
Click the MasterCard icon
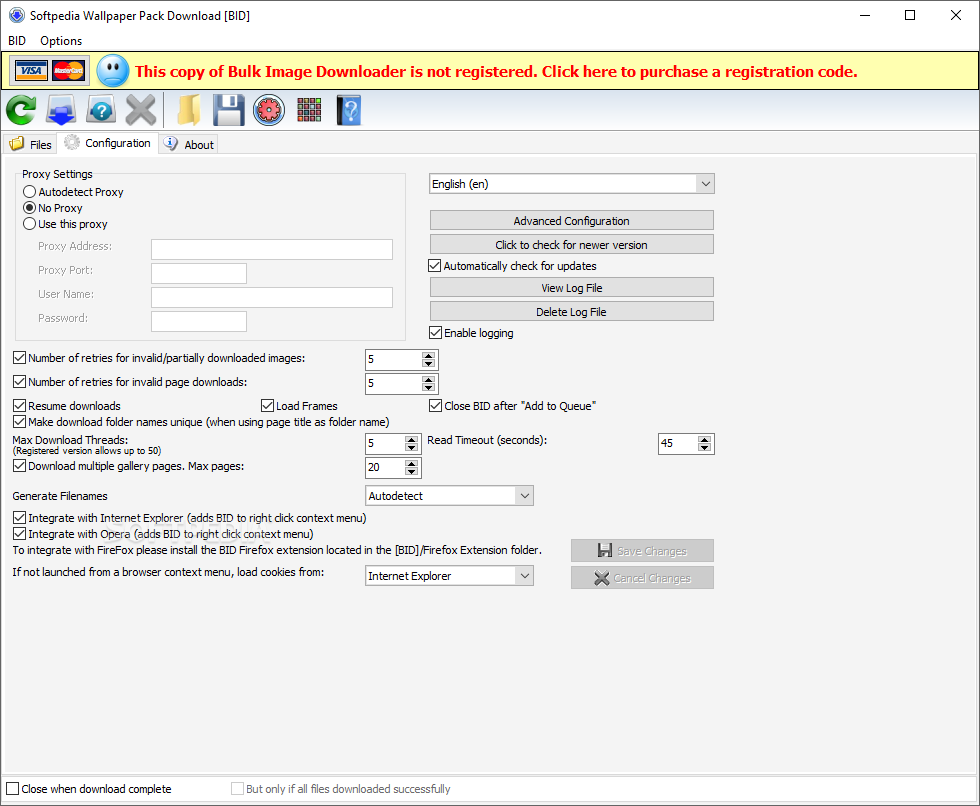pos(68,71)
